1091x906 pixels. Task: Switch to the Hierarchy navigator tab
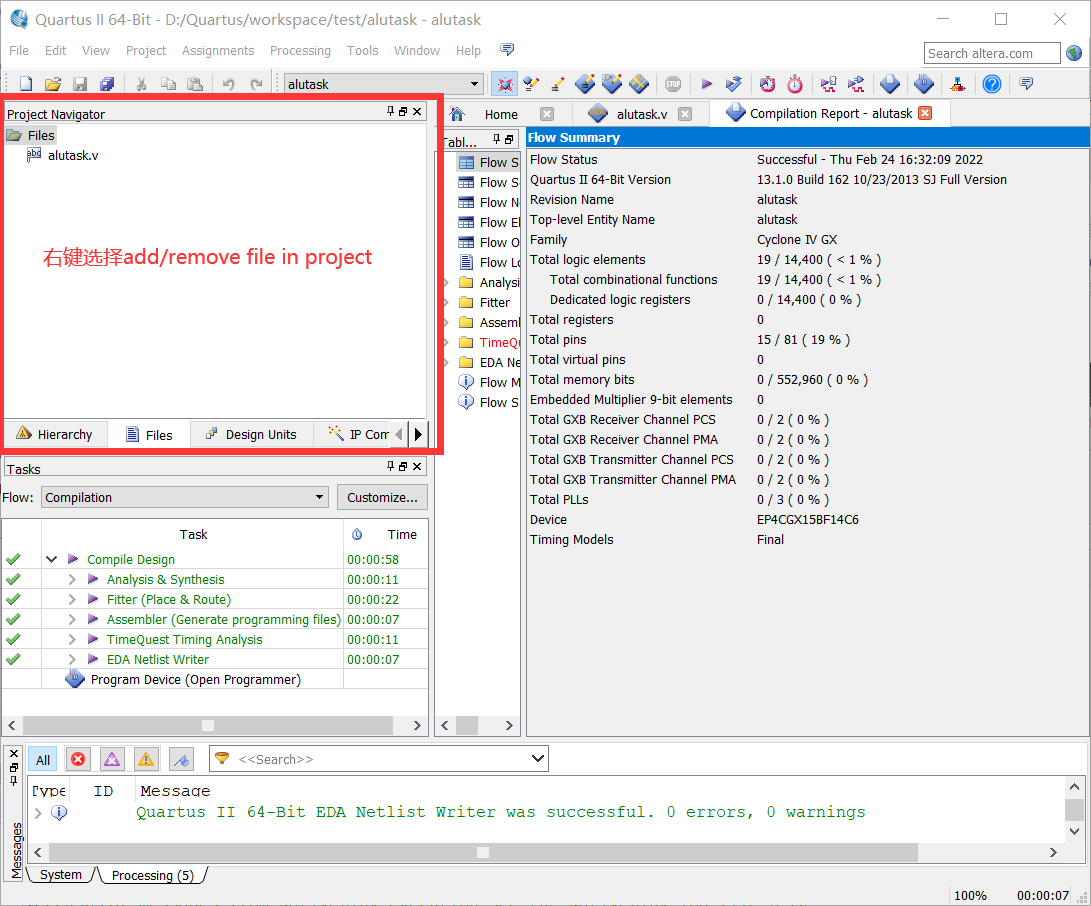(56, 434)
